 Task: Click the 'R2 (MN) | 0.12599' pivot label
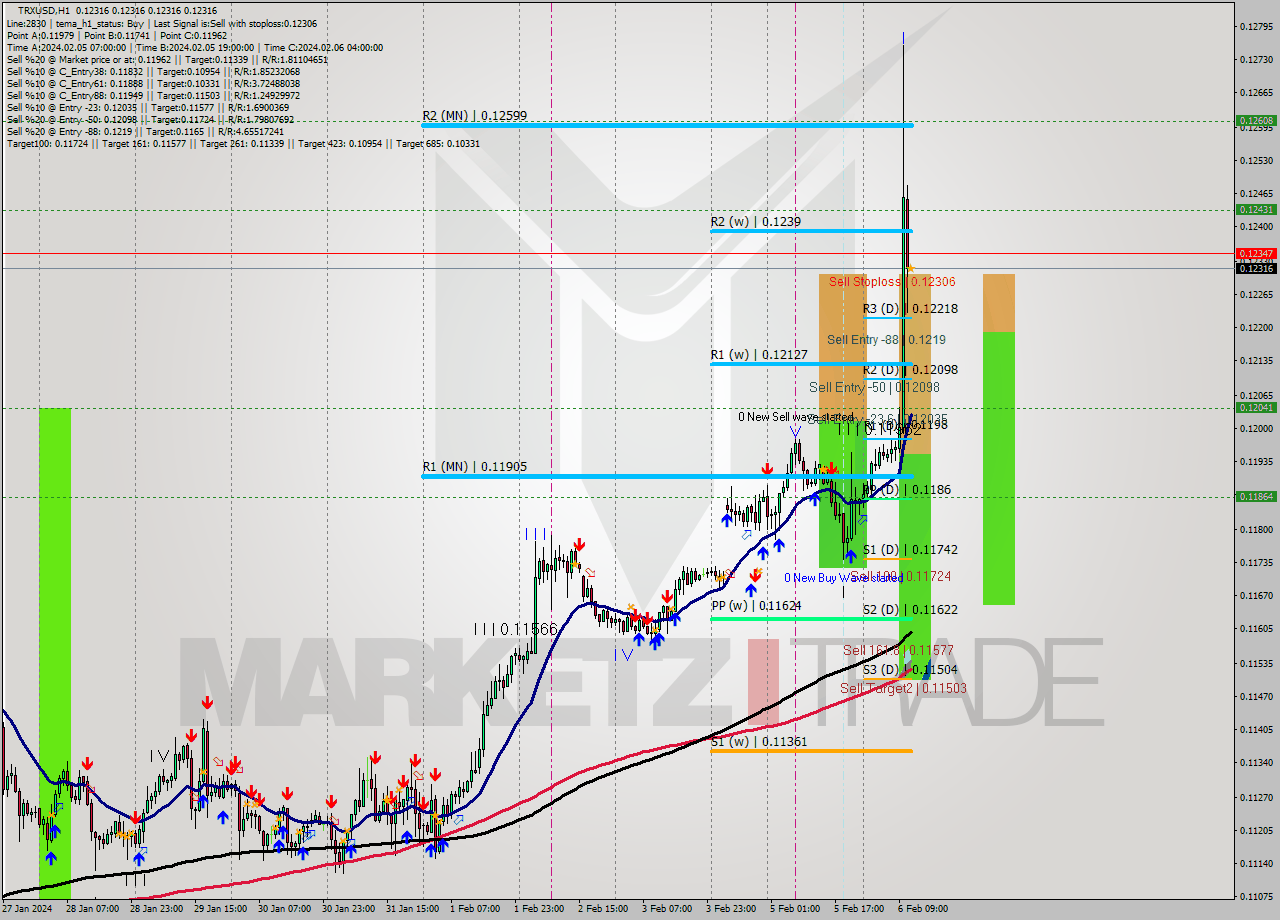click(475, 116)
